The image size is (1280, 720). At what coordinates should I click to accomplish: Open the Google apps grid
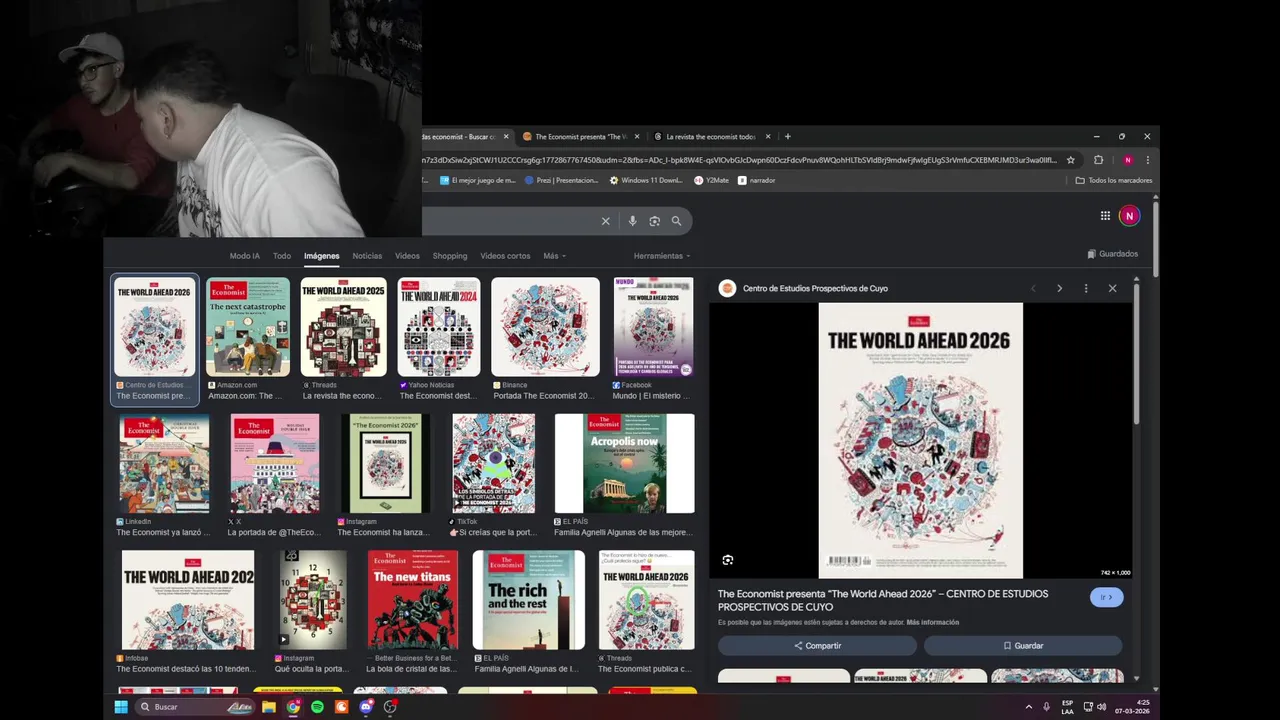(x=1105, y=215)
